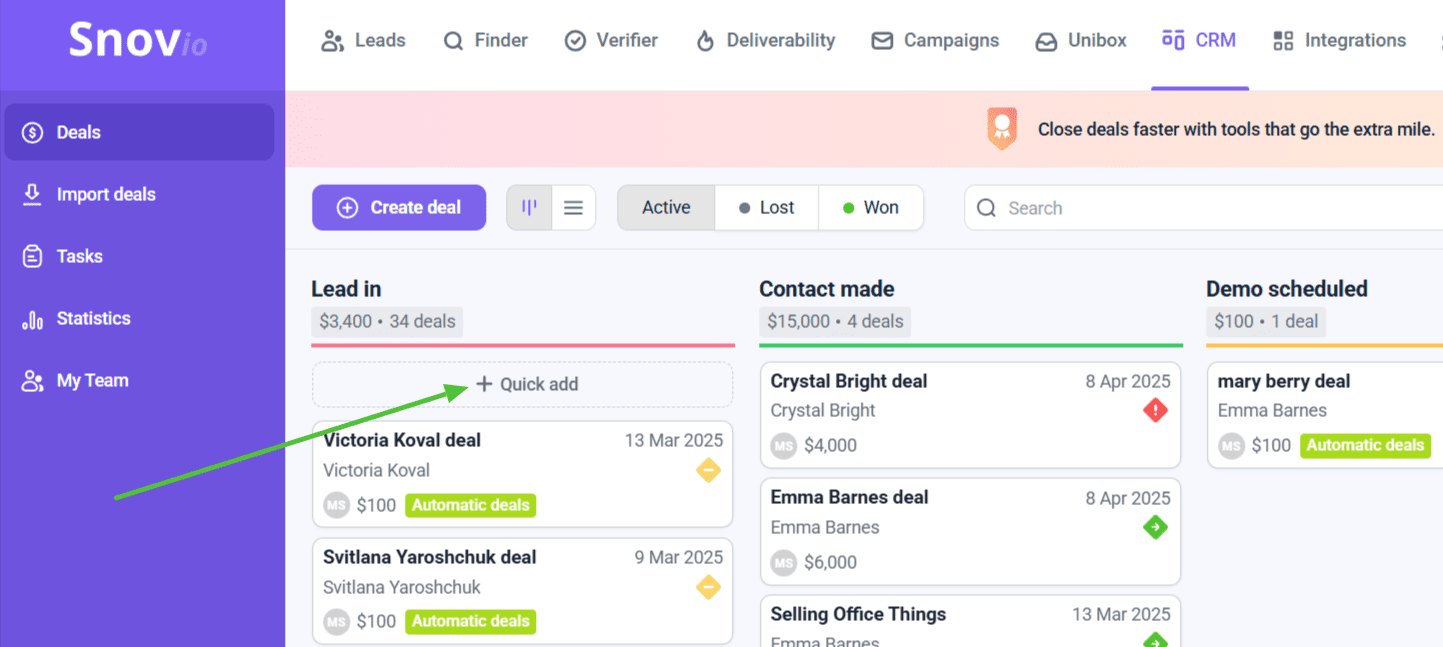The height and width of the screenshot is (647, 1443).
Task: Click the deals Search field
Action: (x=1200, y=208)
